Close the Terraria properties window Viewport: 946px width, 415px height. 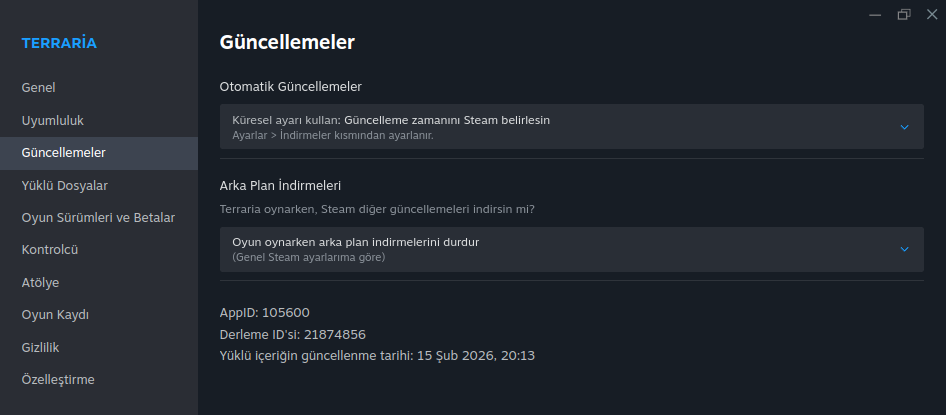pos(931,14)
